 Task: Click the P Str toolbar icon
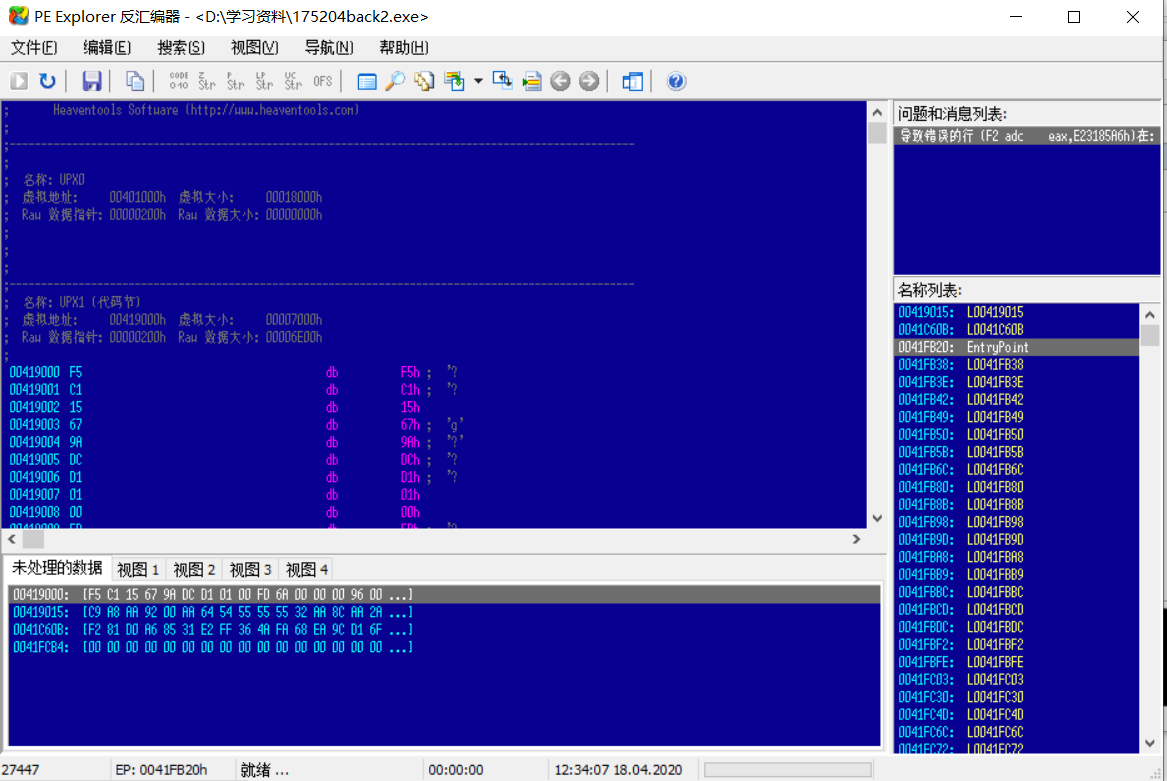click(235, 81)
